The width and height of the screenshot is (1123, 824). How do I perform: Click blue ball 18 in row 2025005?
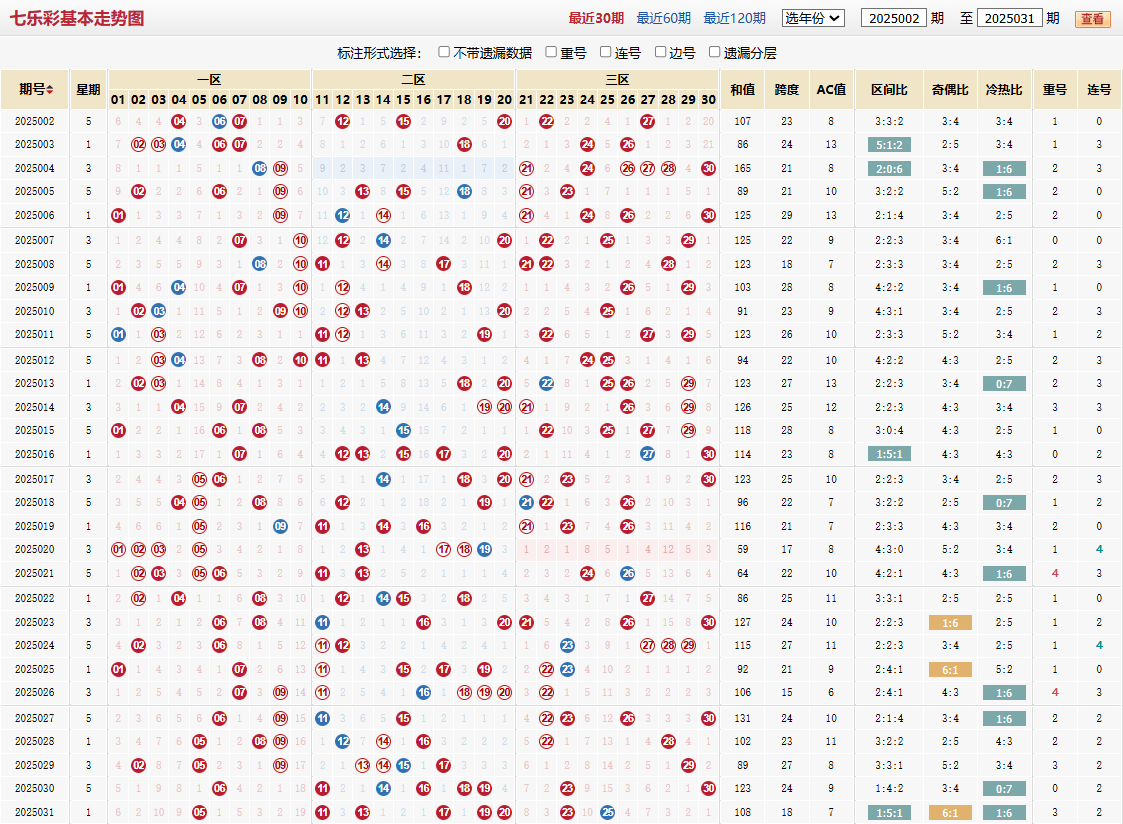(464, 191)
